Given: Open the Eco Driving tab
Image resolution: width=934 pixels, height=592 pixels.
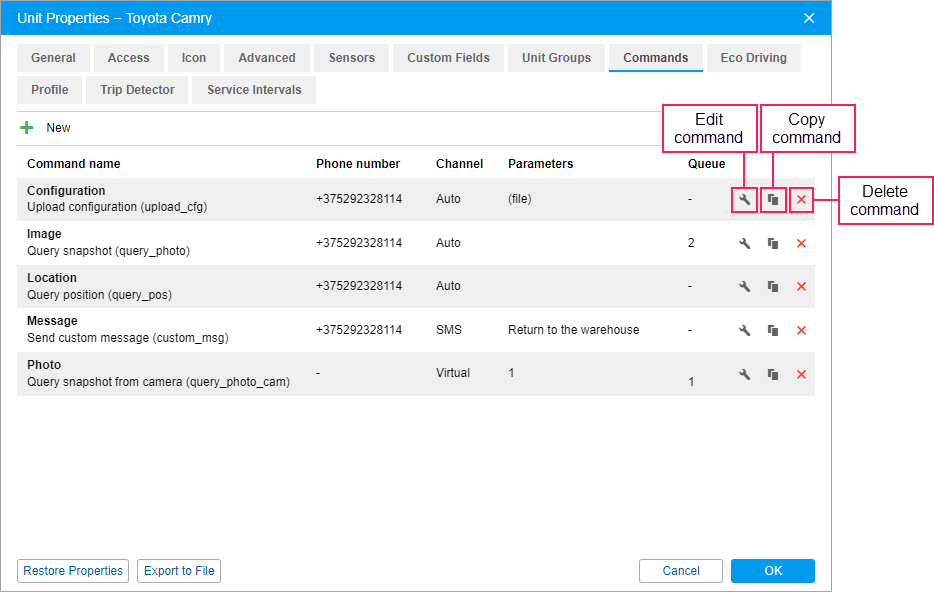Looking at the screenshot, I should 754,58.
